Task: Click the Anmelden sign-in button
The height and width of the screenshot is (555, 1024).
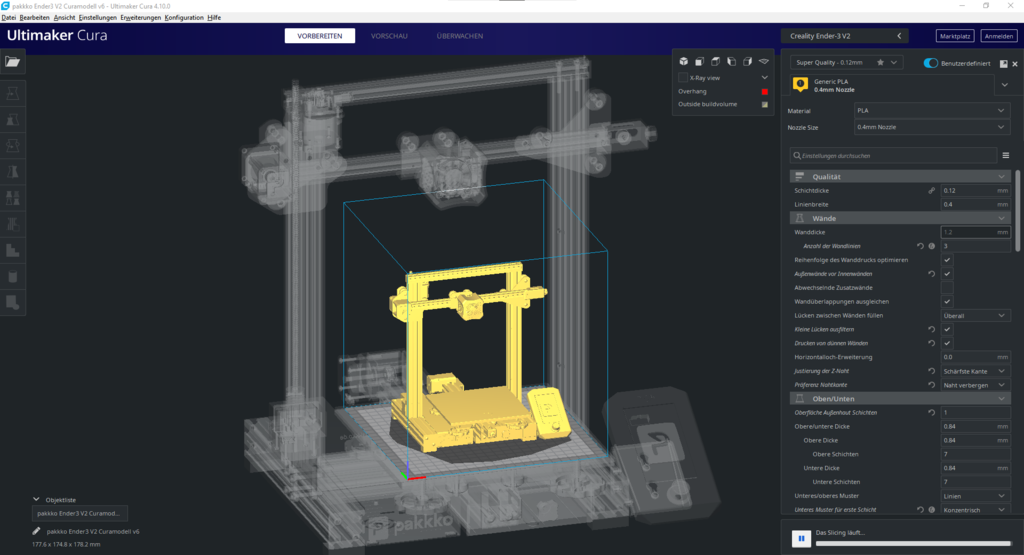Action: (x=999, y=36)
